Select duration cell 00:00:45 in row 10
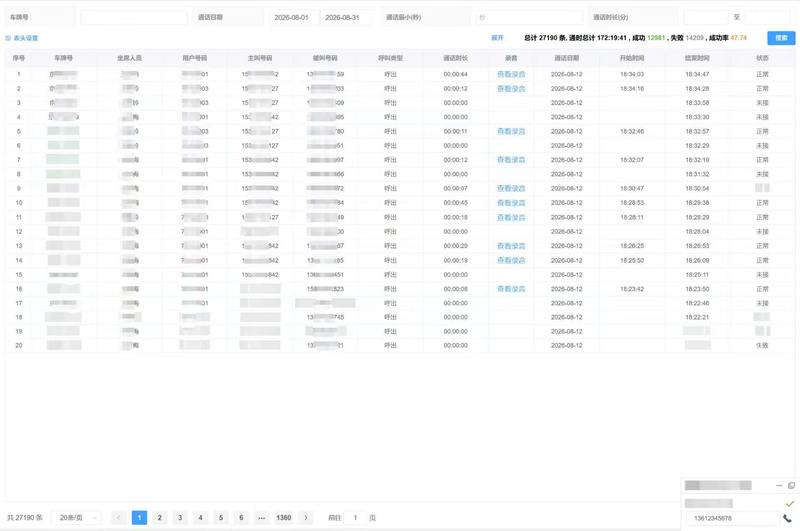 456,203
